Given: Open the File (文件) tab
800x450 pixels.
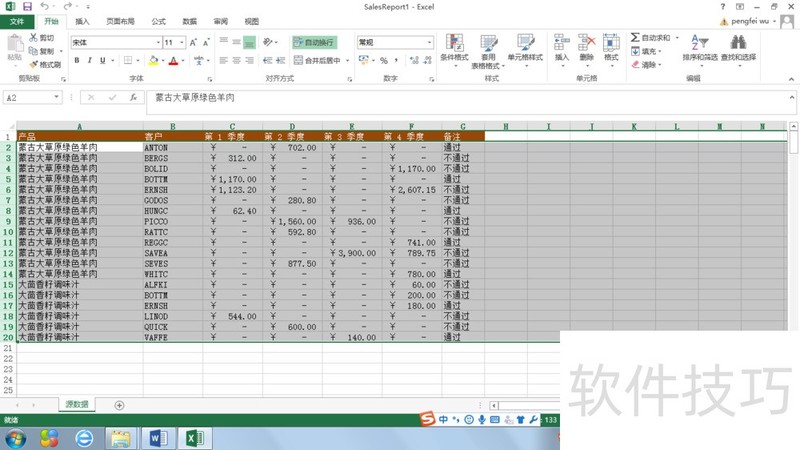Looking at the screenshot, I should click(x=17, y=21).
